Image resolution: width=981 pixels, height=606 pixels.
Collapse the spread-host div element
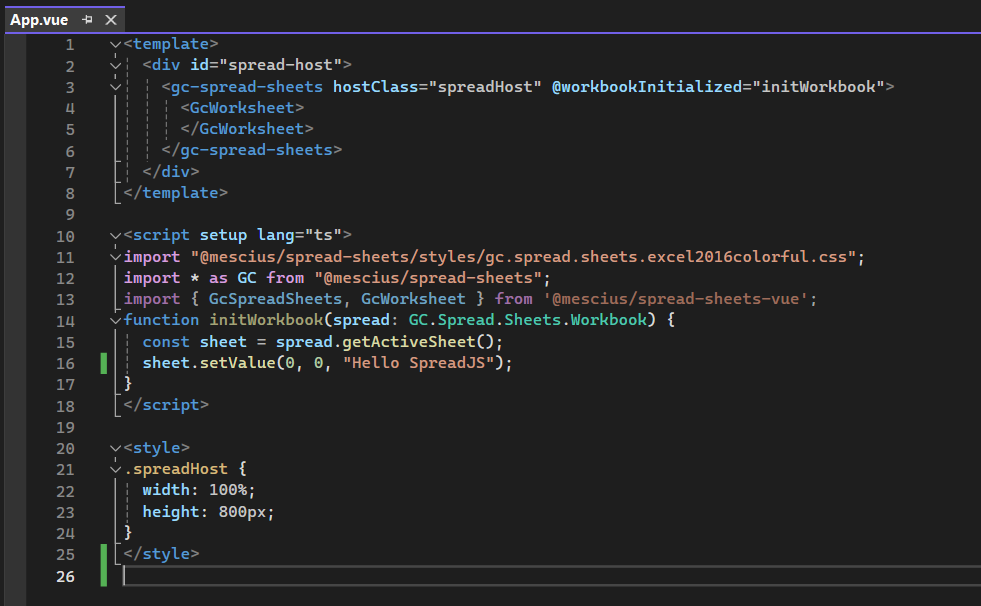[114, 64]
